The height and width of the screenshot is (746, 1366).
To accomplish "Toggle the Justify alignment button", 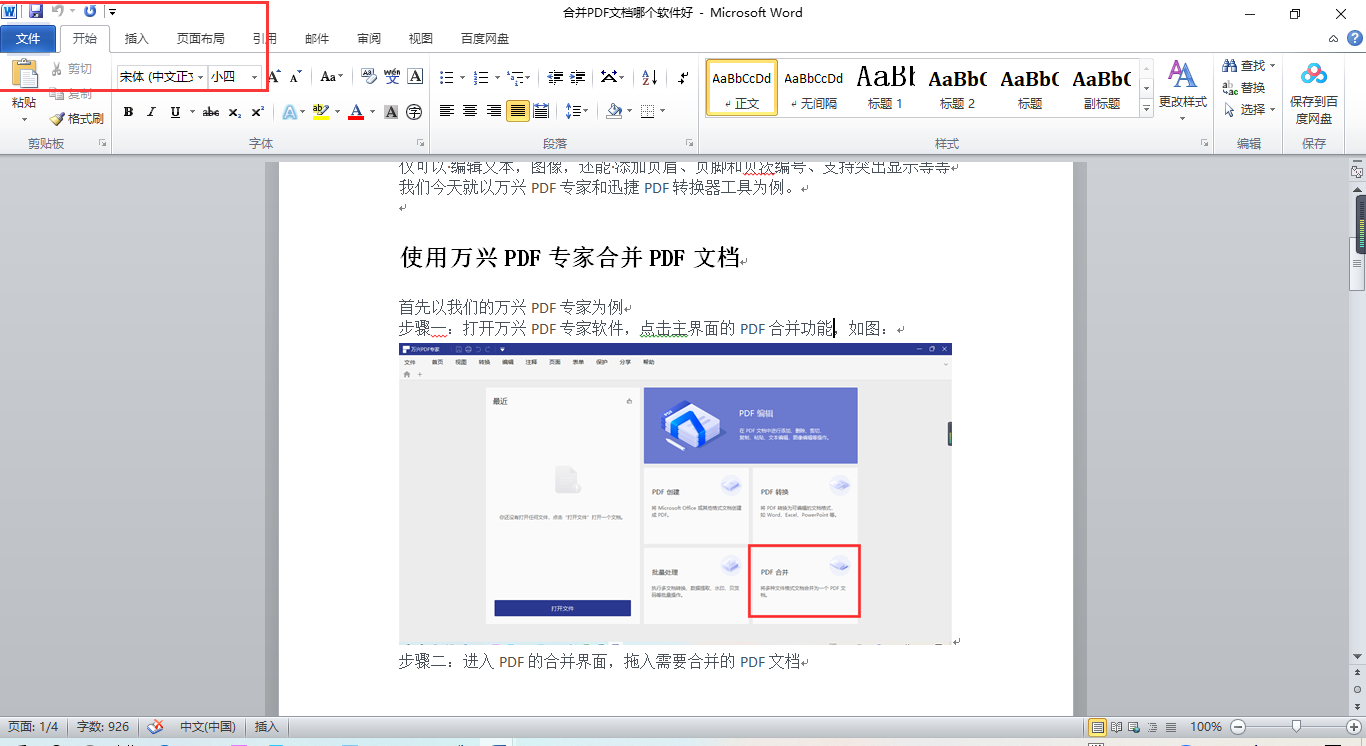I will pos(517,111).
